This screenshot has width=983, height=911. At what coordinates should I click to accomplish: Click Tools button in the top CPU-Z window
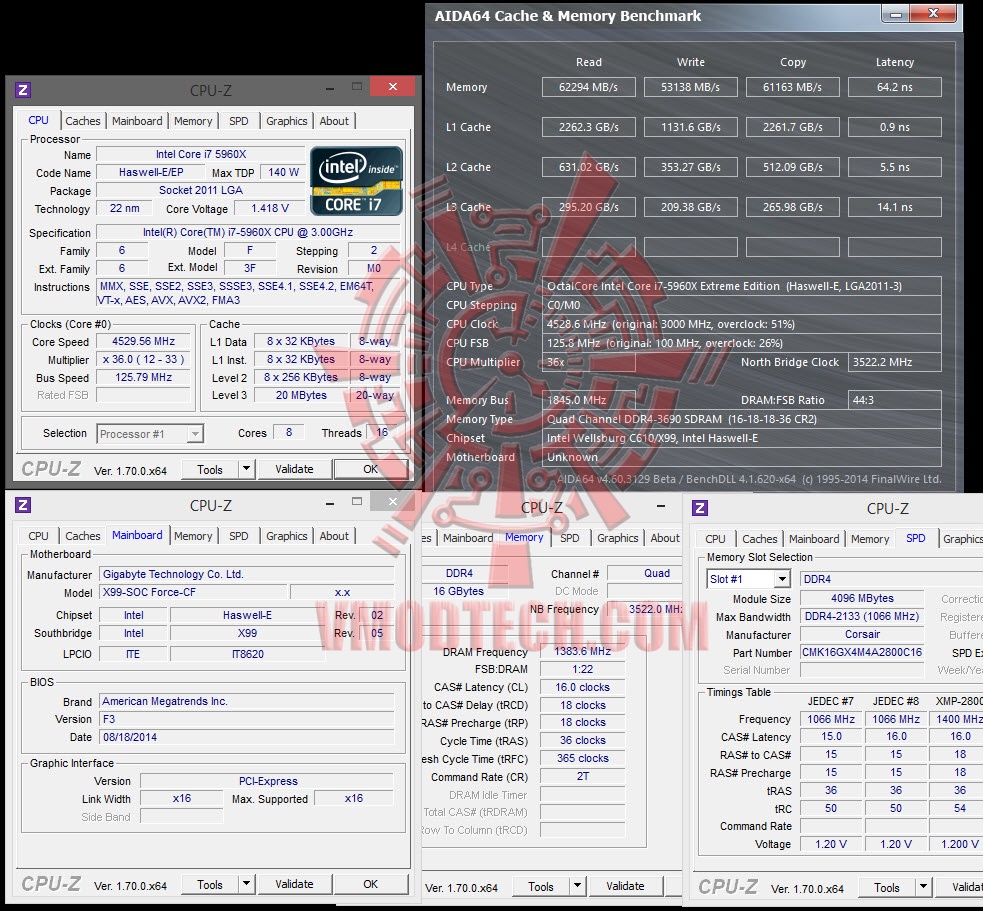(210, 469)
